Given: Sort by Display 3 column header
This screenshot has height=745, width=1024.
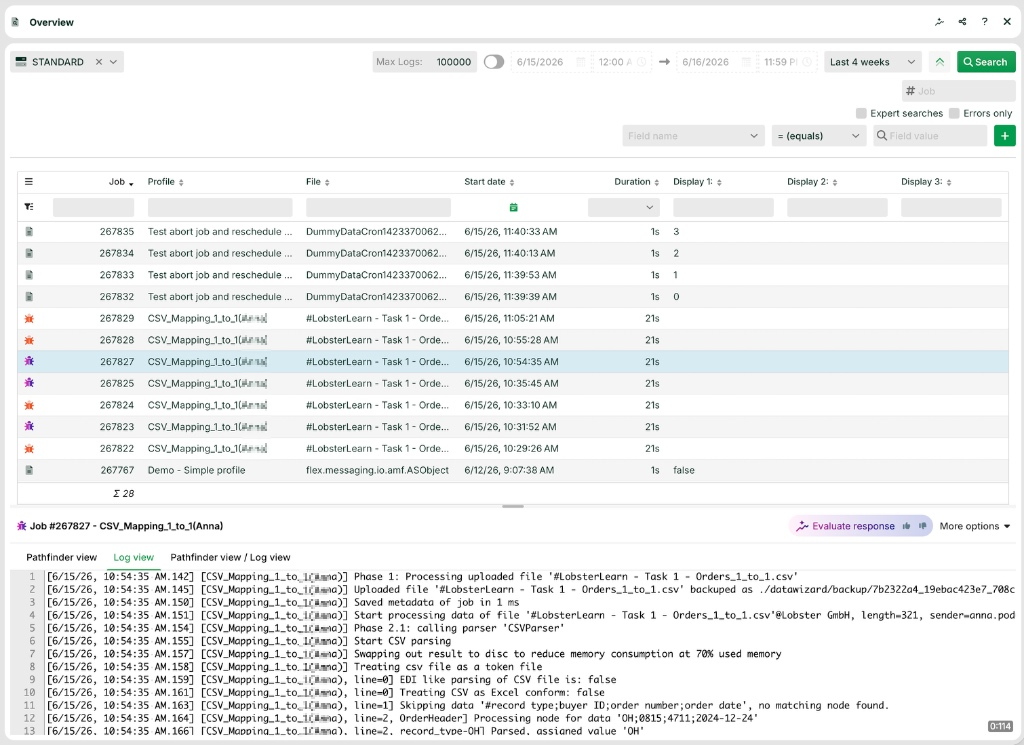Looking at the screenshot, I should pos(926,182).
